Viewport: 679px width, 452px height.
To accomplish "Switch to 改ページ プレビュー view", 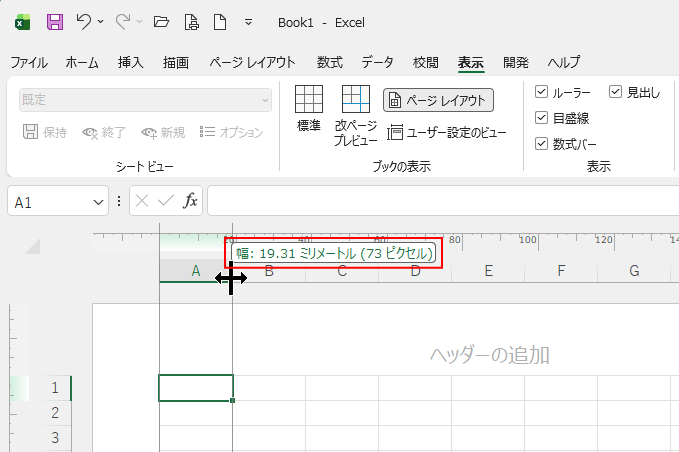I will 356,115.
